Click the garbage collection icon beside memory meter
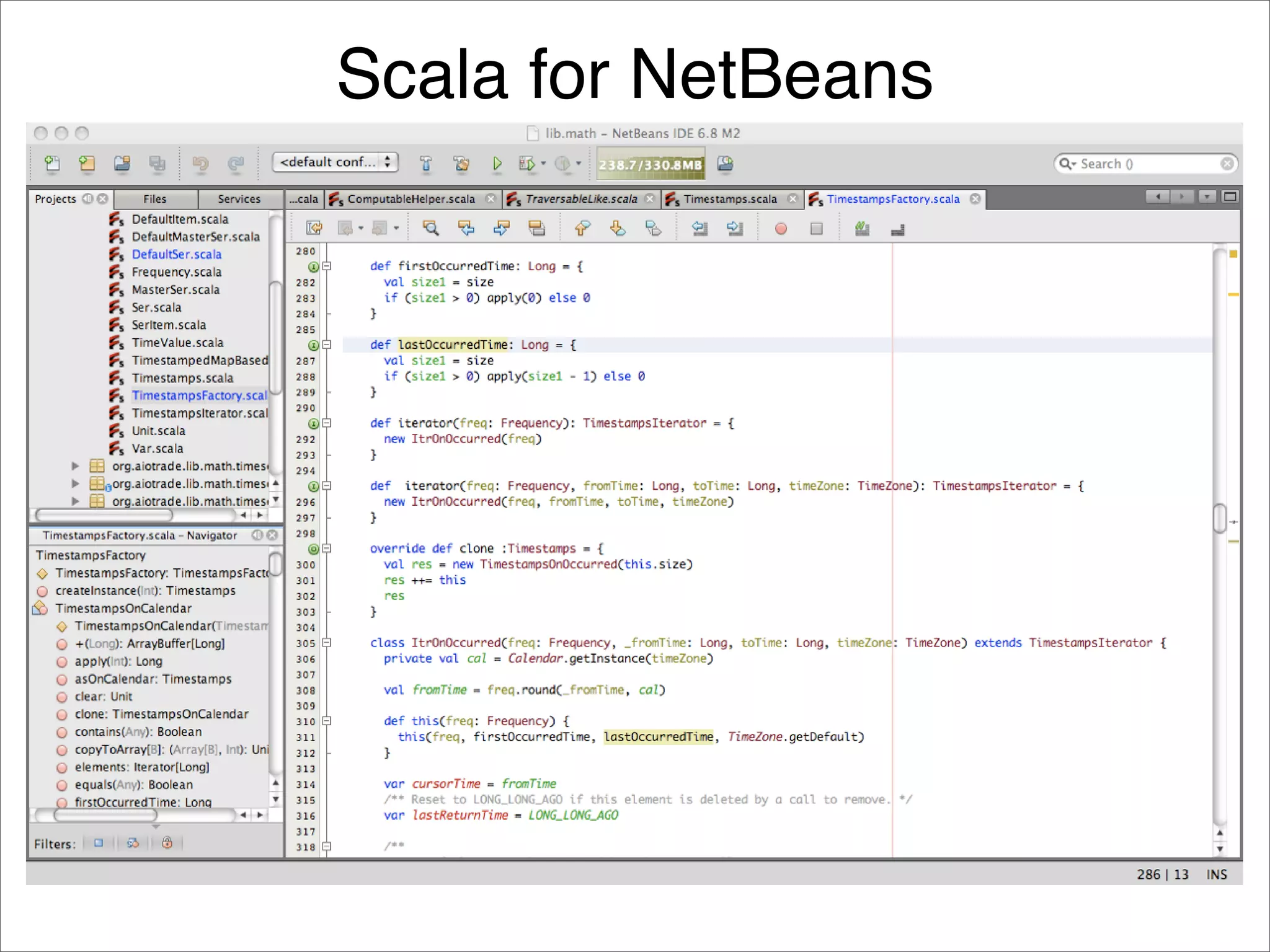 pos(725,164)
